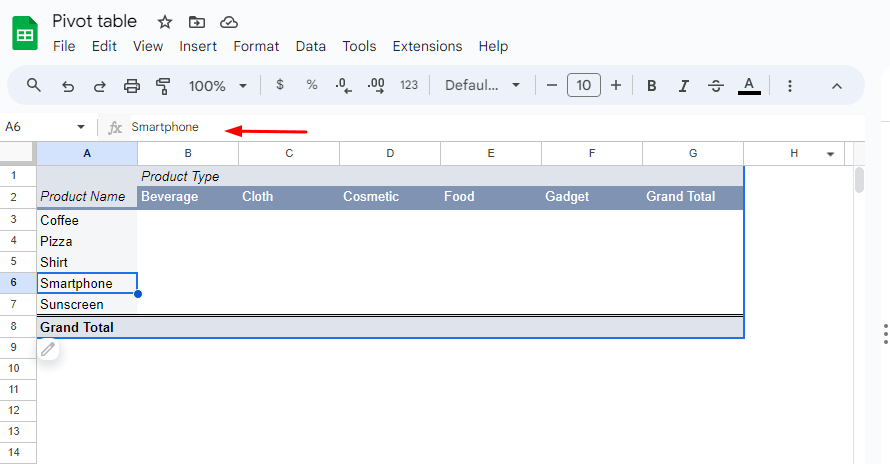
Task: Activate the paint format tool
Action: (163, 86)
